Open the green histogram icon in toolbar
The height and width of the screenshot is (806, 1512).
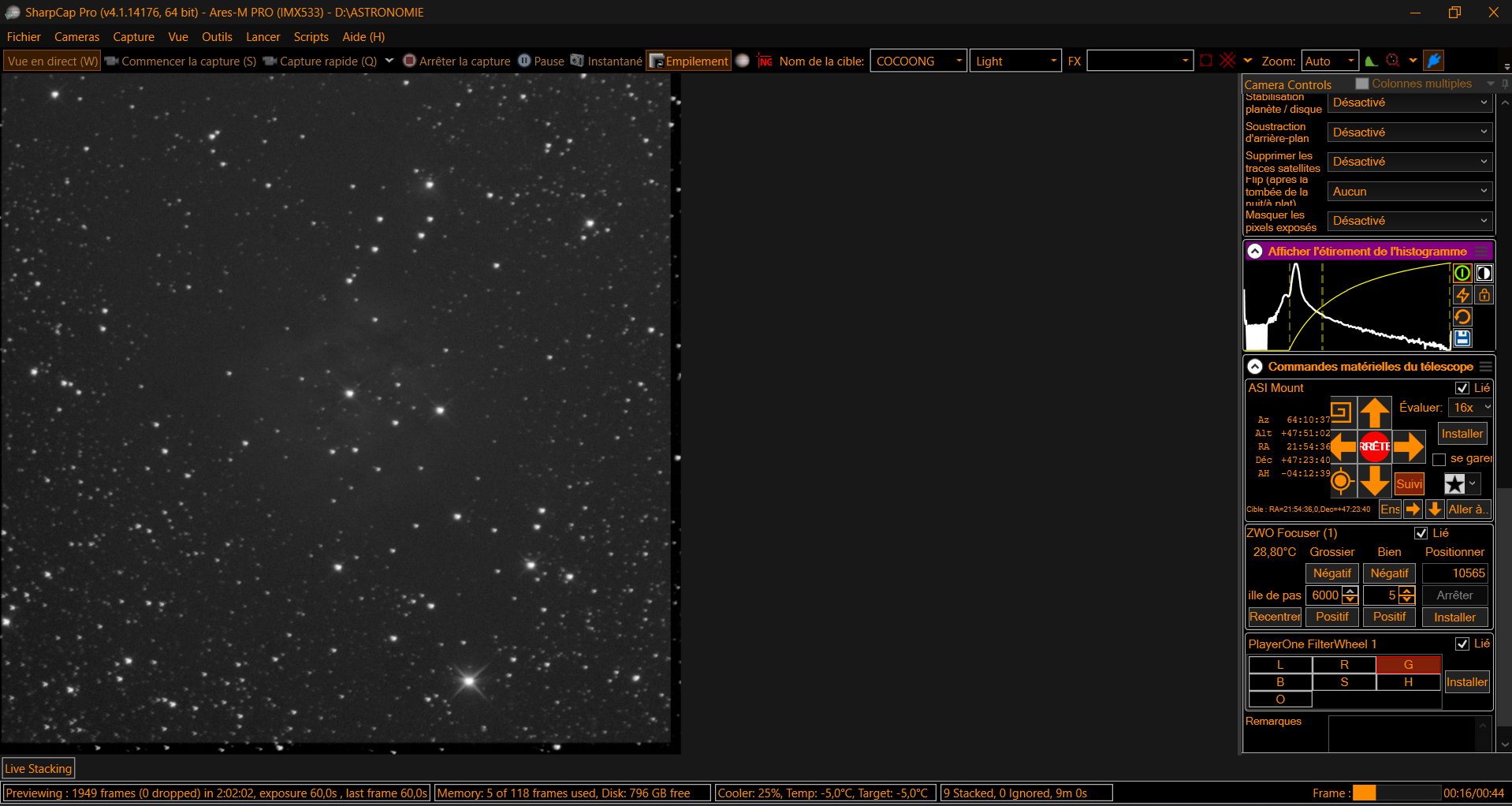(1372, 62)
